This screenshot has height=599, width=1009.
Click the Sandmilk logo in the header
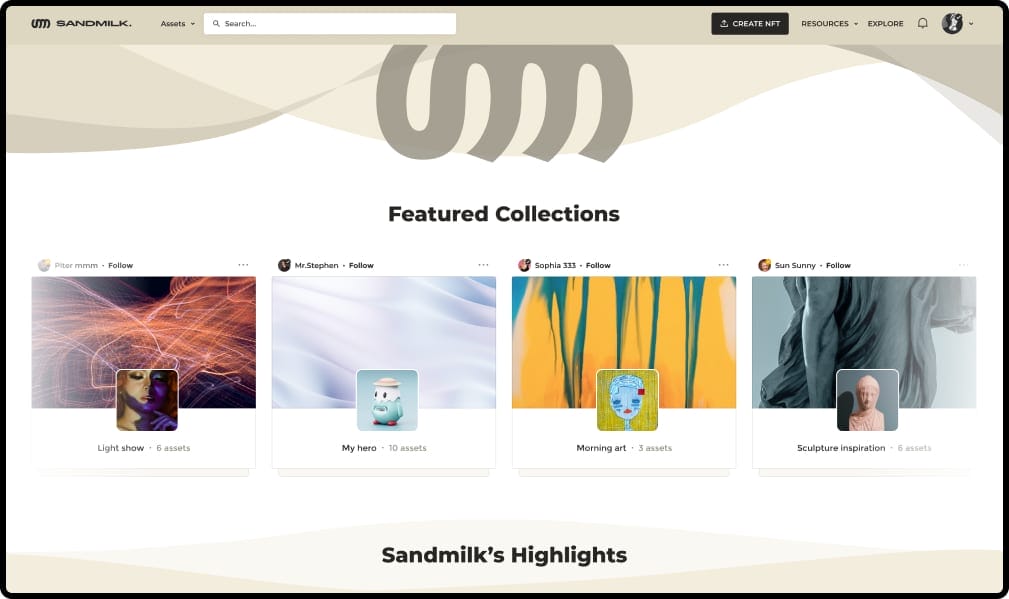pyautogui.click(x=81, y=23)
